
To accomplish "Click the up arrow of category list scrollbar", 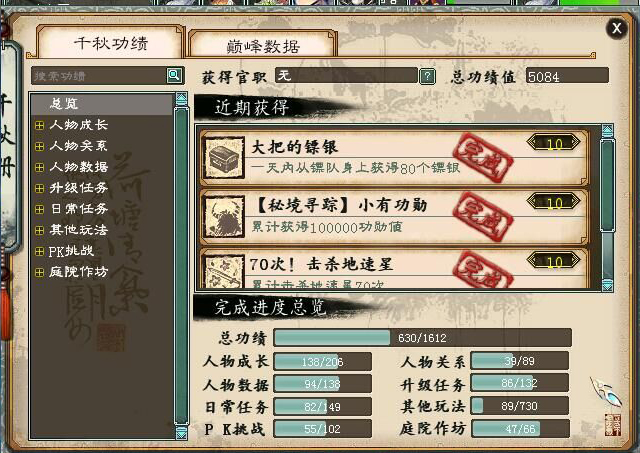I will tap(181, 99).
